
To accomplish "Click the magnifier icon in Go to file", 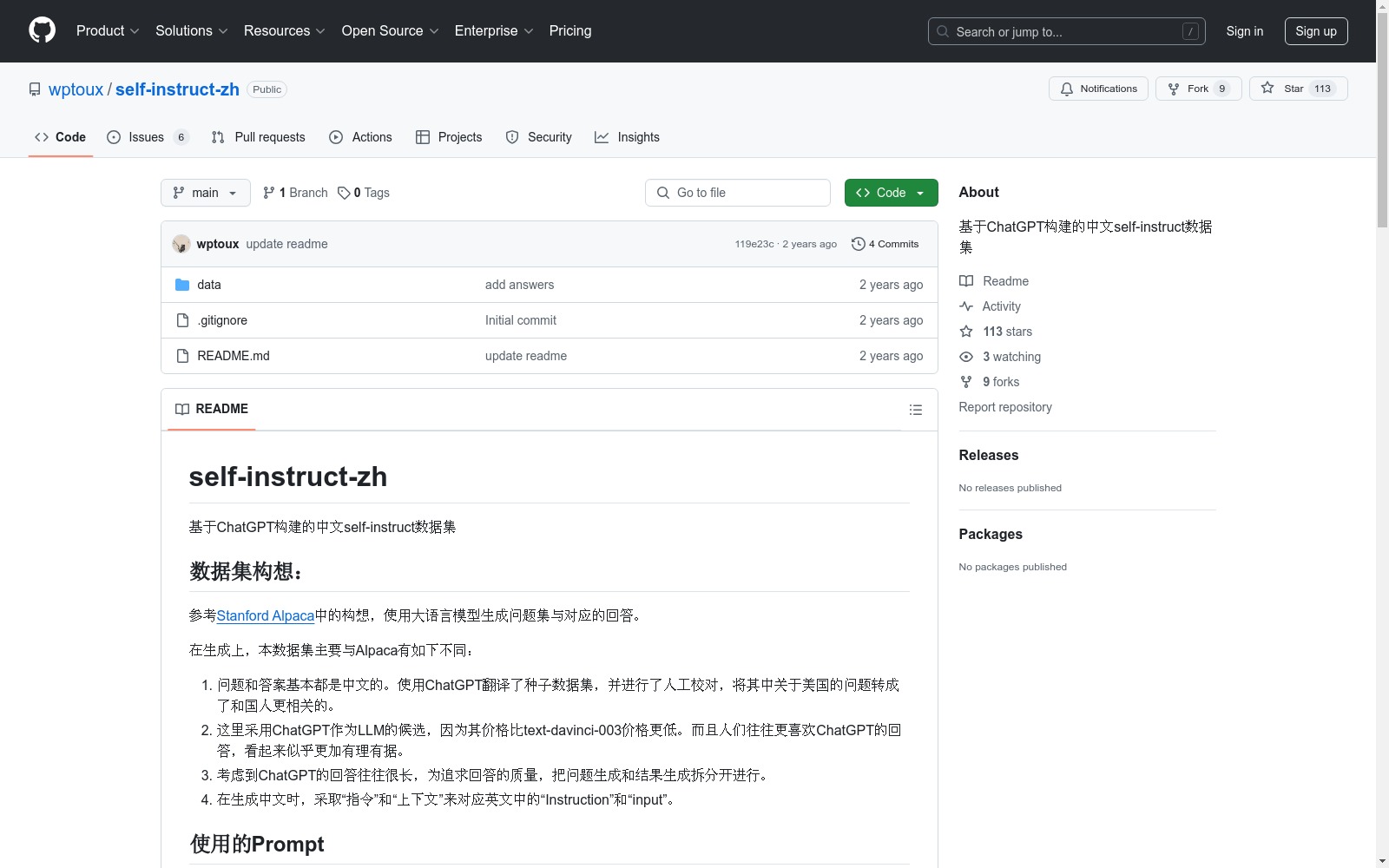I will [663, 193].
